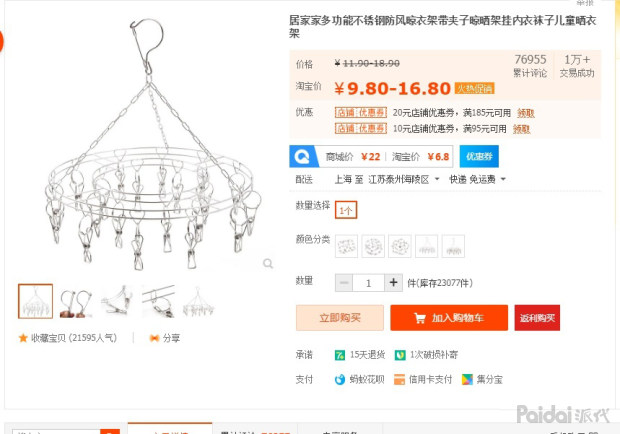The width and height of the screenshot is (620, 434).
Task: Choose the first color classification swatch
Action: [346, 246]
